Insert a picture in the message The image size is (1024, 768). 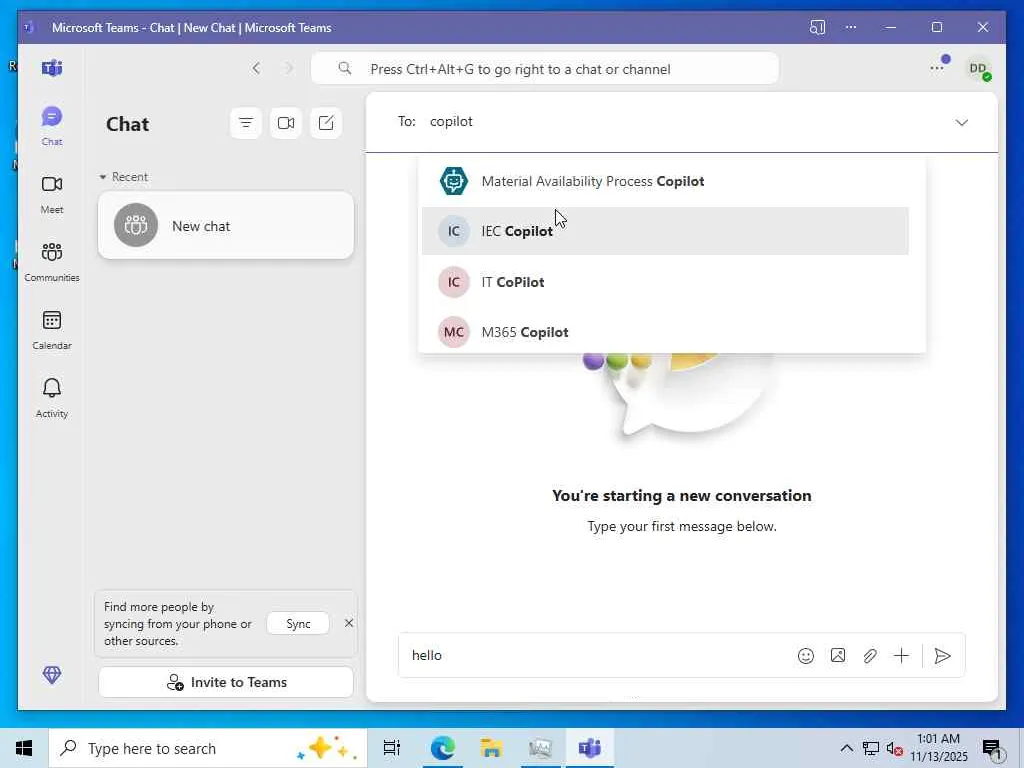(x=838, y=656)
